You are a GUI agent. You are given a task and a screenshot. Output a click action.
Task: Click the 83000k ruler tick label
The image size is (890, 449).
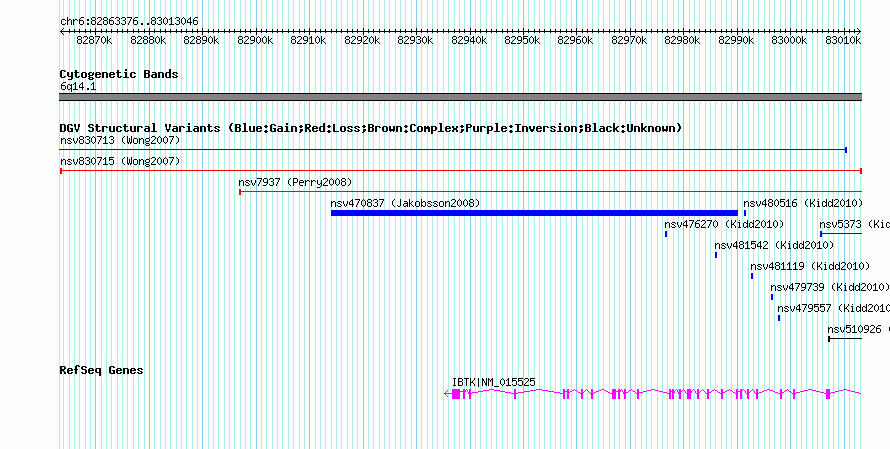[x=790, y=40]
